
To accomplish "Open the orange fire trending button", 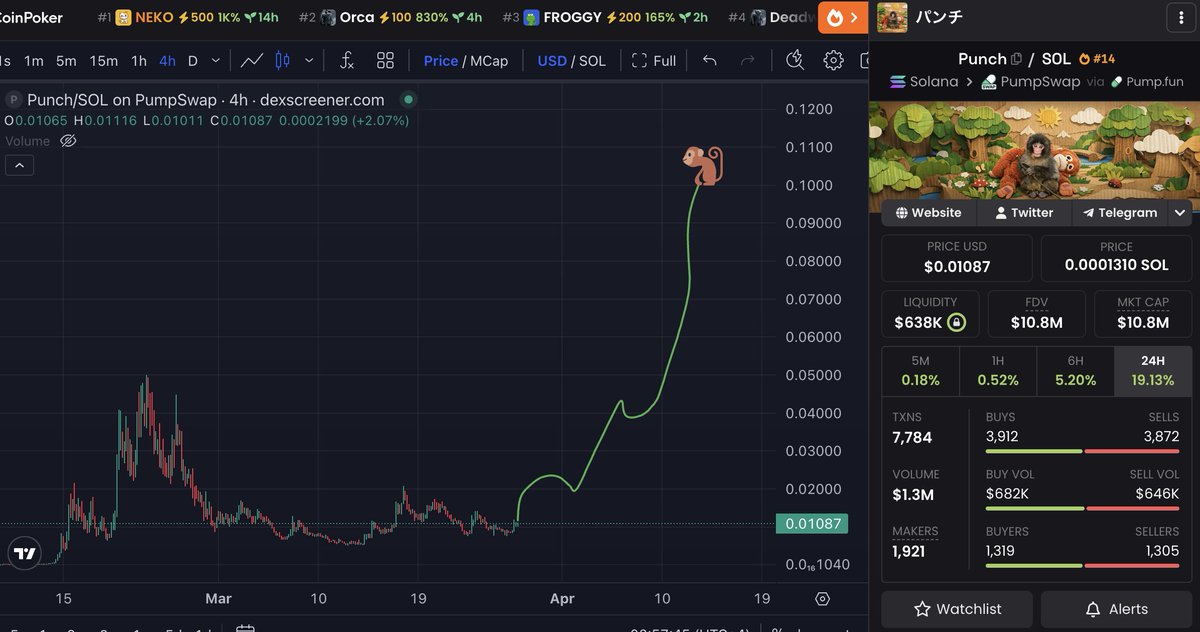I will click(x=842, y=17).
